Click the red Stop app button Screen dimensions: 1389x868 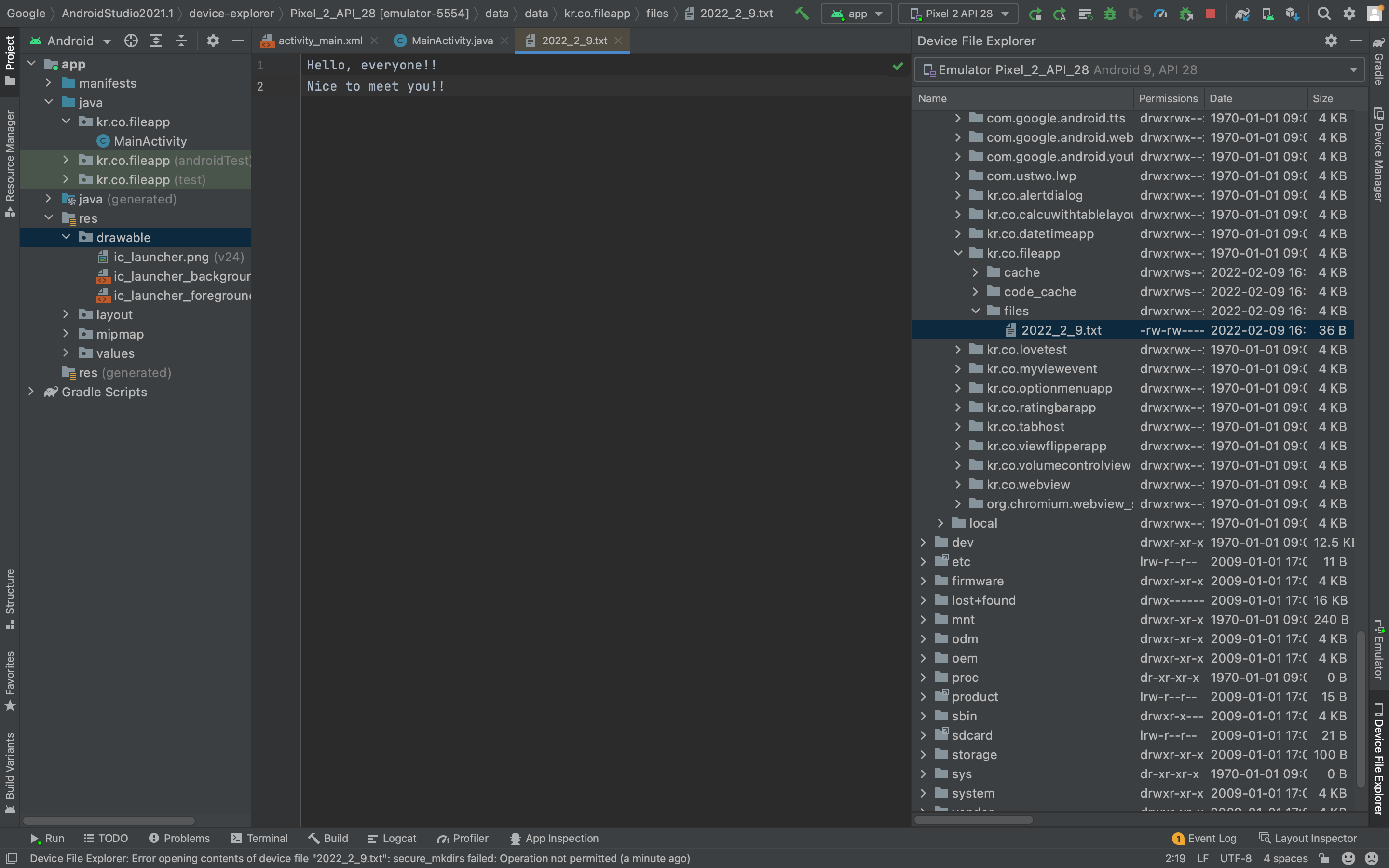coord(1211,13)
